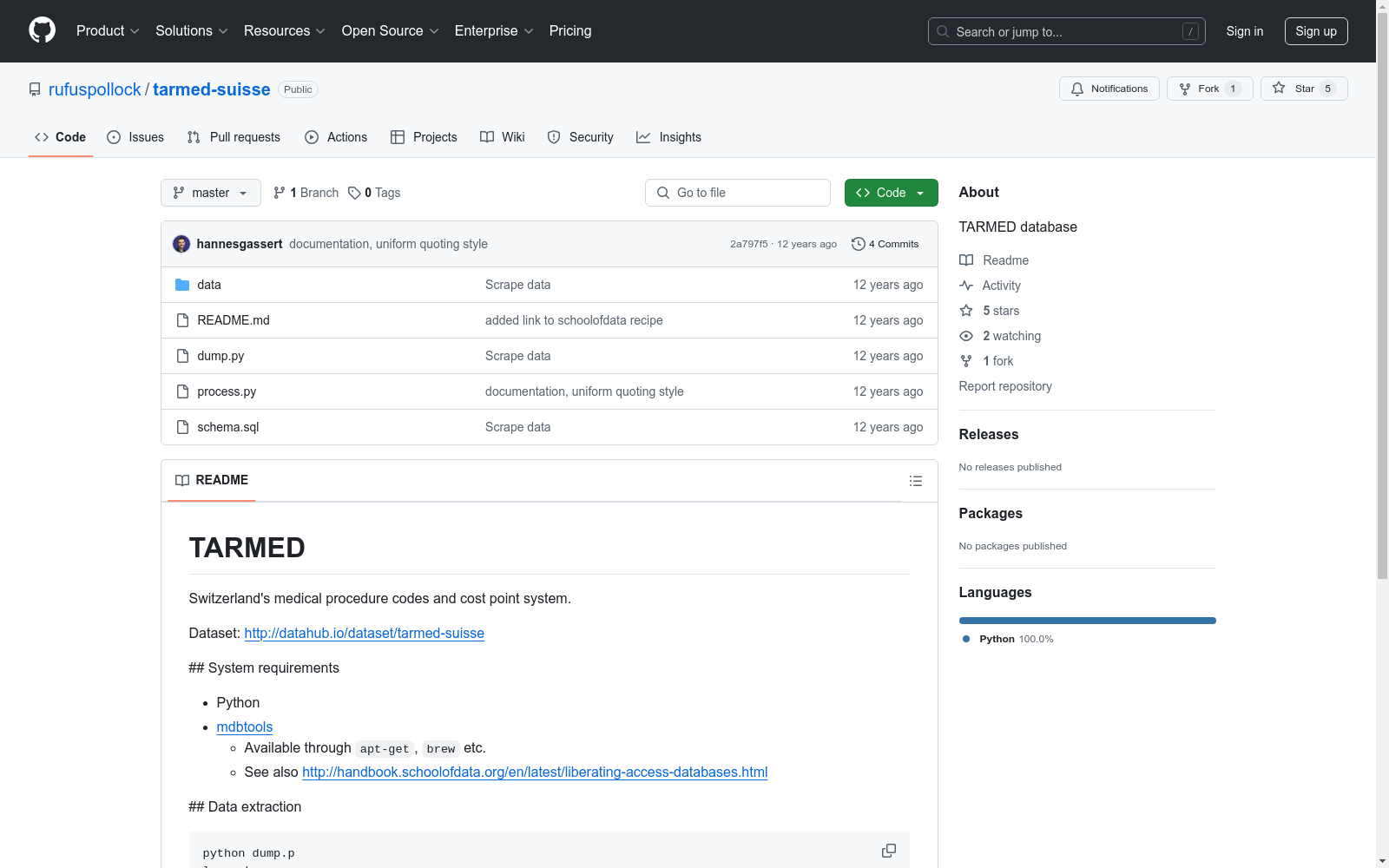The width and height of the screenshot is (1389, 868).
Task: Open the Security tab
Action: pyautogui.click(x=580, y=137)
